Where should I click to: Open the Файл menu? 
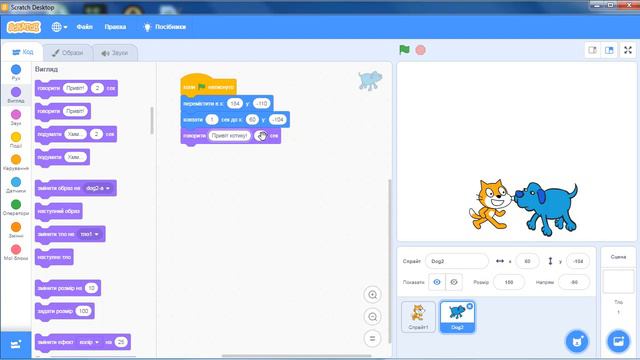tap(84, 27)
